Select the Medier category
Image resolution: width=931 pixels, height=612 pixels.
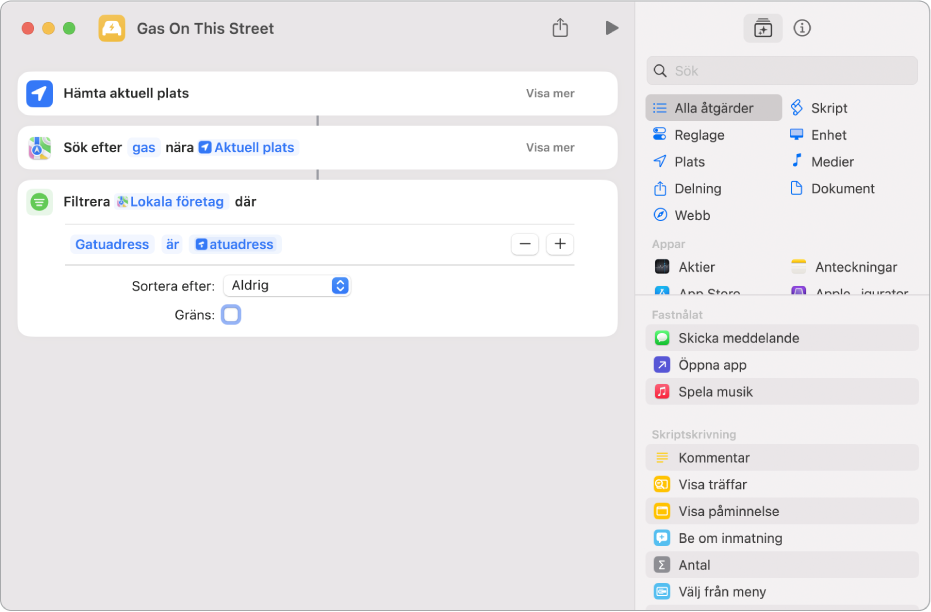[x=822, y=161]
